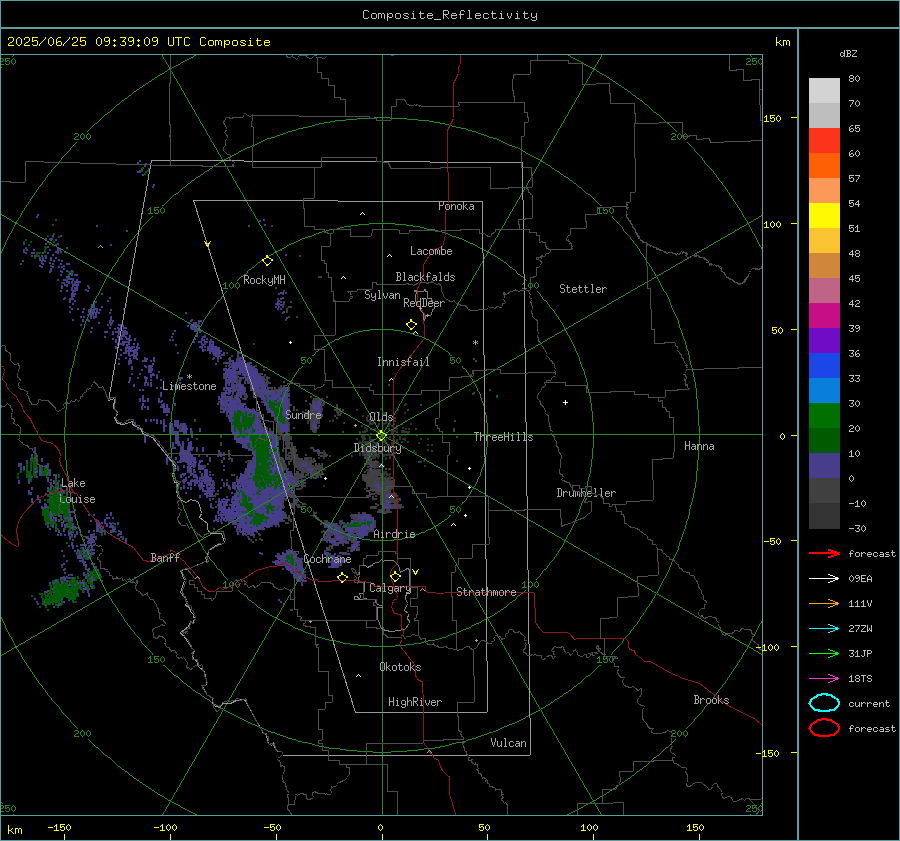900x841 pixels.
Task: Select the cyan 27ZW arrow legend entry
Action: (824, 629)
